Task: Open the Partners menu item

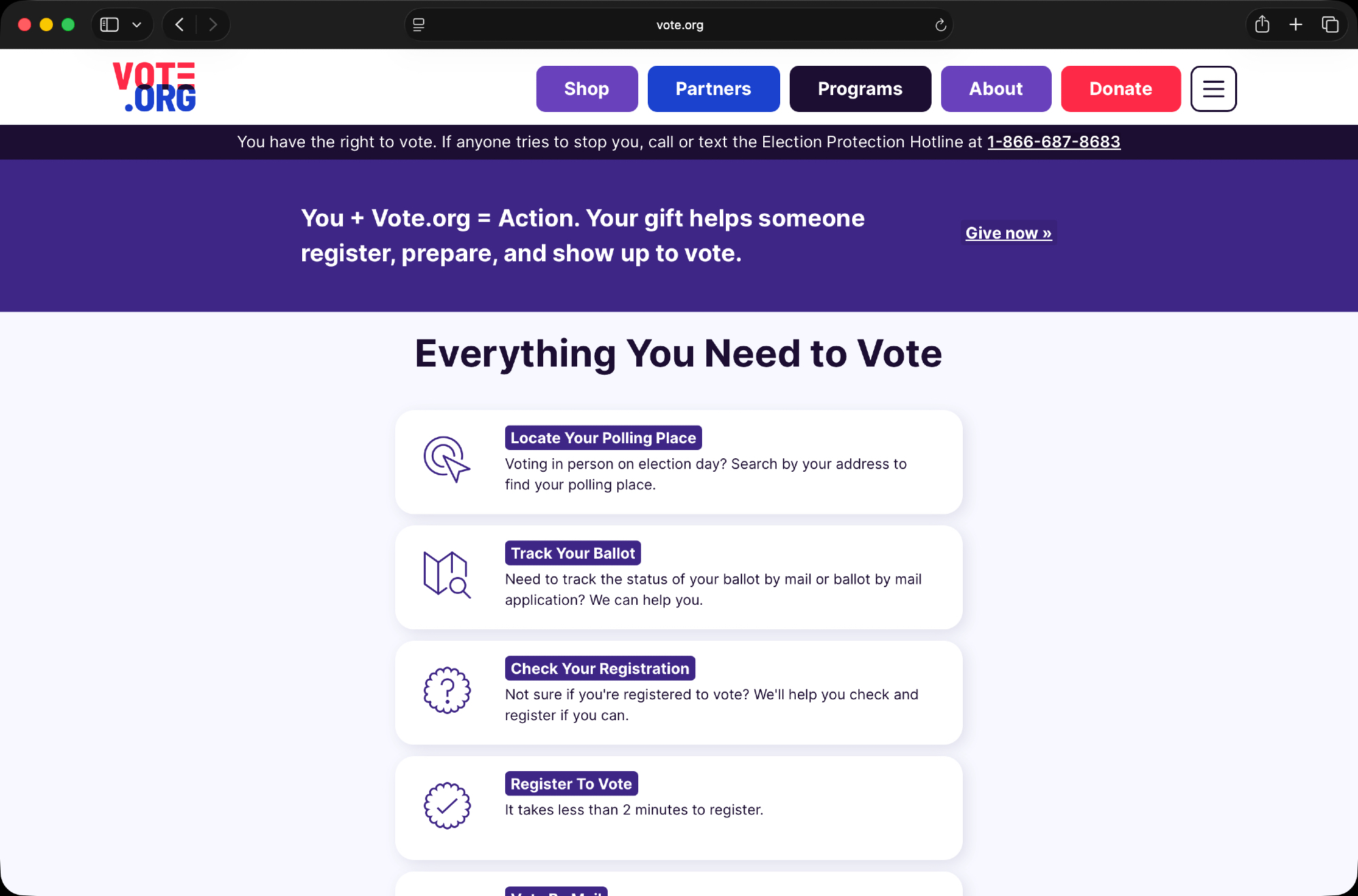Action: [713, 89]
